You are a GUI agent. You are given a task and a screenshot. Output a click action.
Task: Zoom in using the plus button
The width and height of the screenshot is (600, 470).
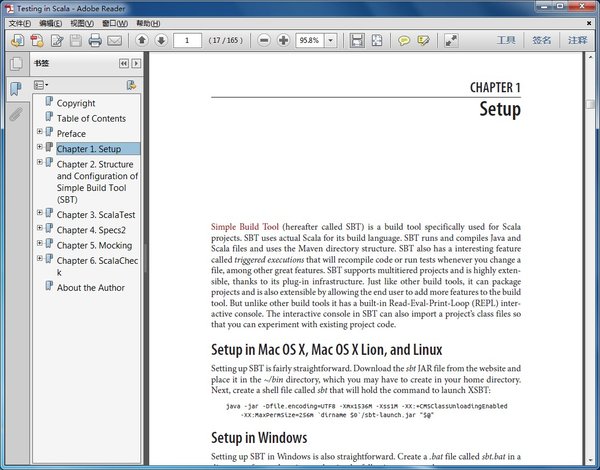283,40
